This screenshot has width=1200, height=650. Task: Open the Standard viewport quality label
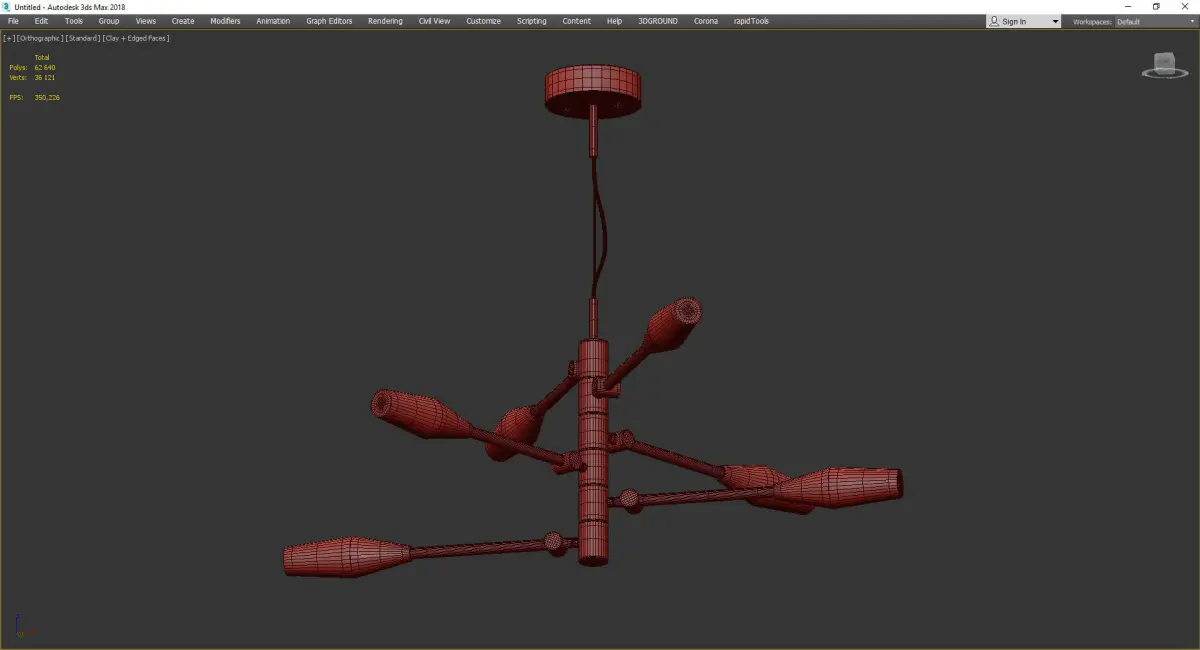82,38
